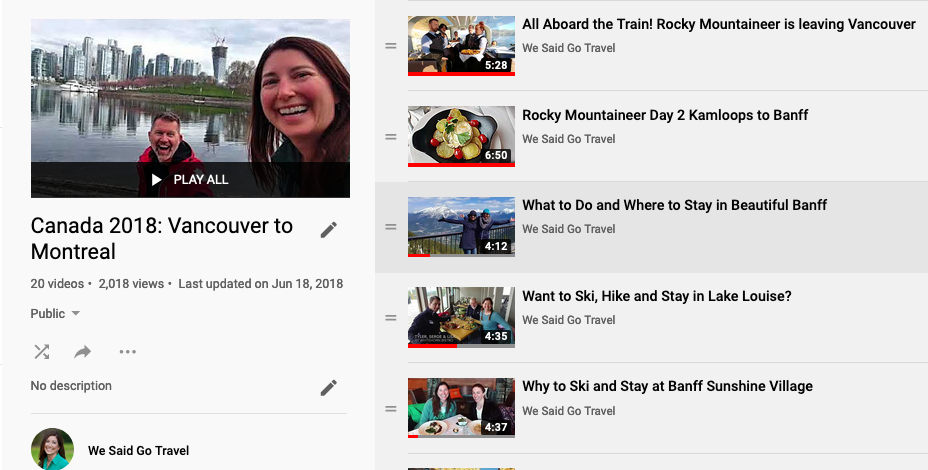Open Rocky Mountaineer Day 2 Kamloops to Banff
Screen dimensions: 928x470
tap(665, 115)
